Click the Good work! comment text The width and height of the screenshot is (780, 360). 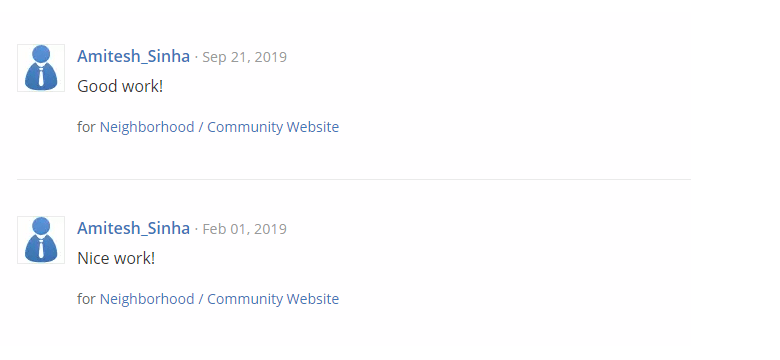pos(120,87)
